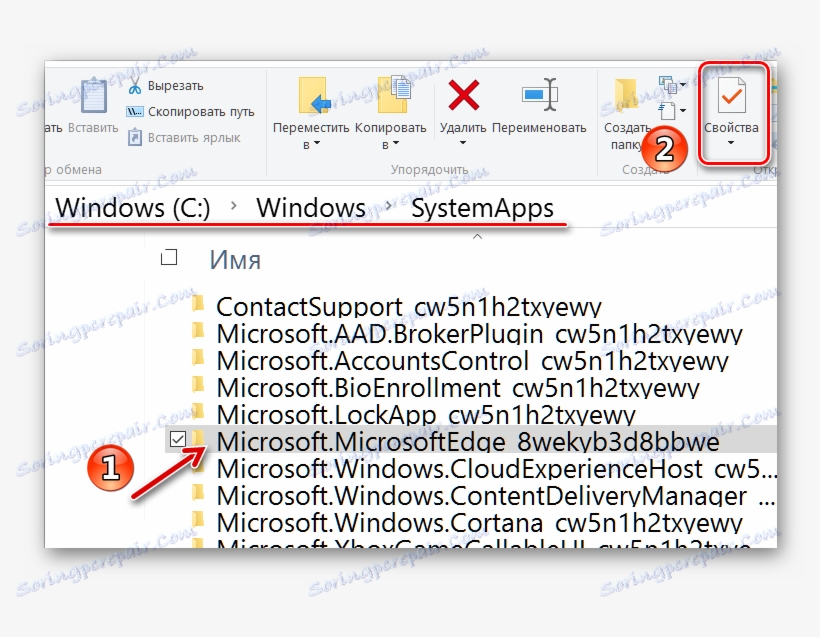
Task: Click sort arrow above the Имя column
Action: 477,237
